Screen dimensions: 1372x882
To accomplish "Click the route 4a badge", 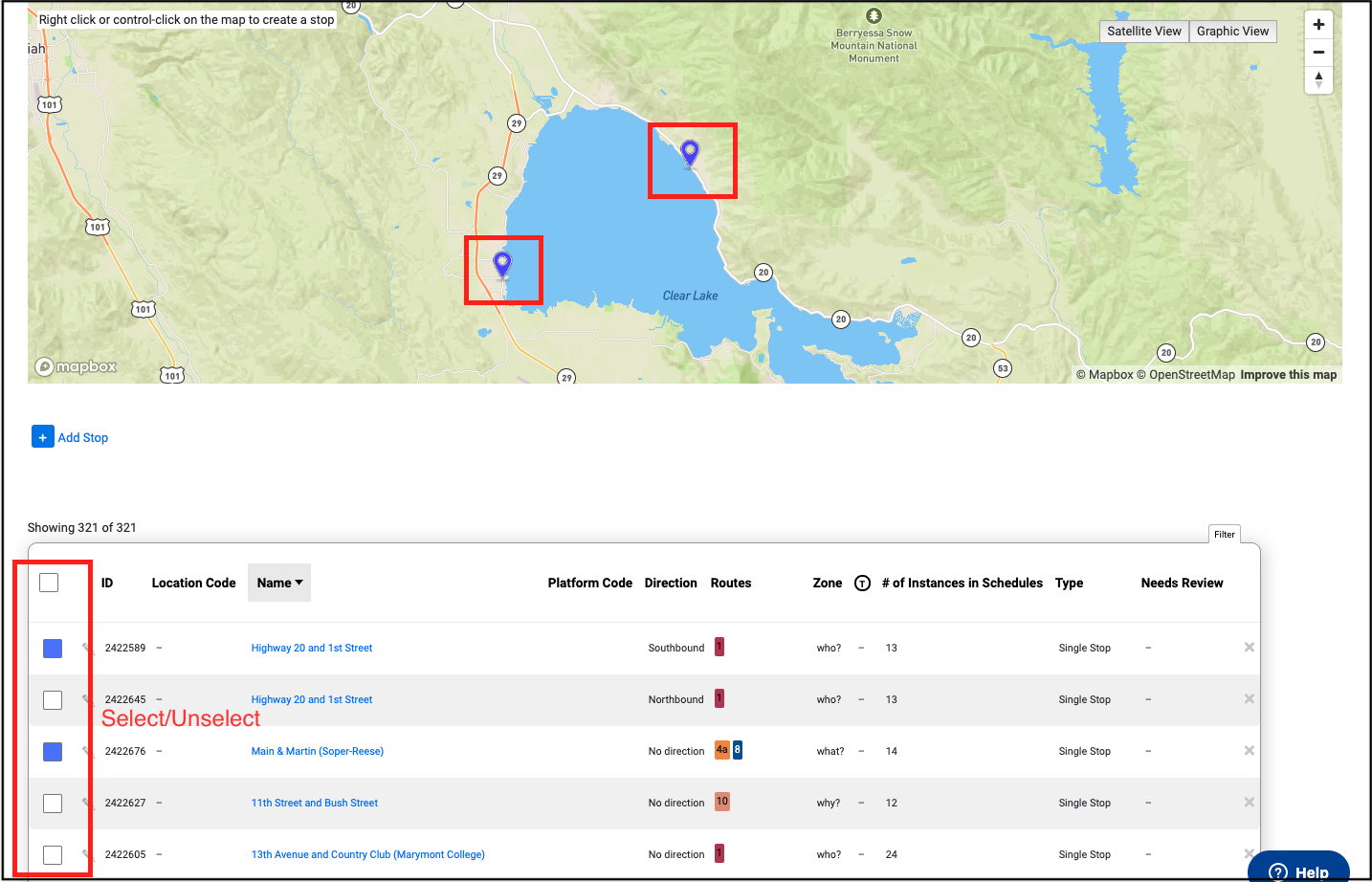I will tap(722, 750).
